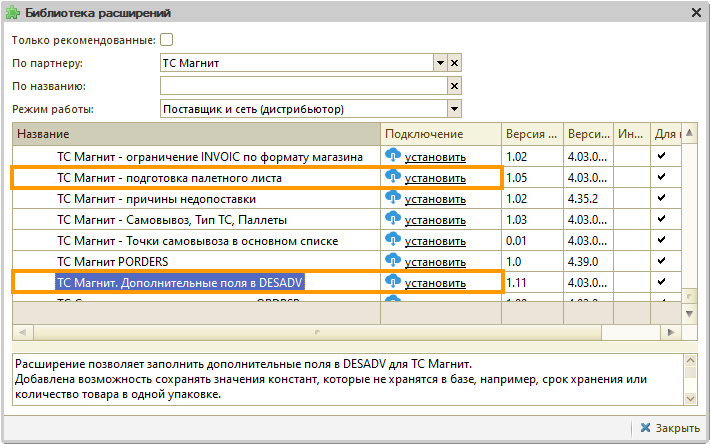Toggle Только рекомендованные checkbox
The image size is (710, 444).
pos(166,40)
